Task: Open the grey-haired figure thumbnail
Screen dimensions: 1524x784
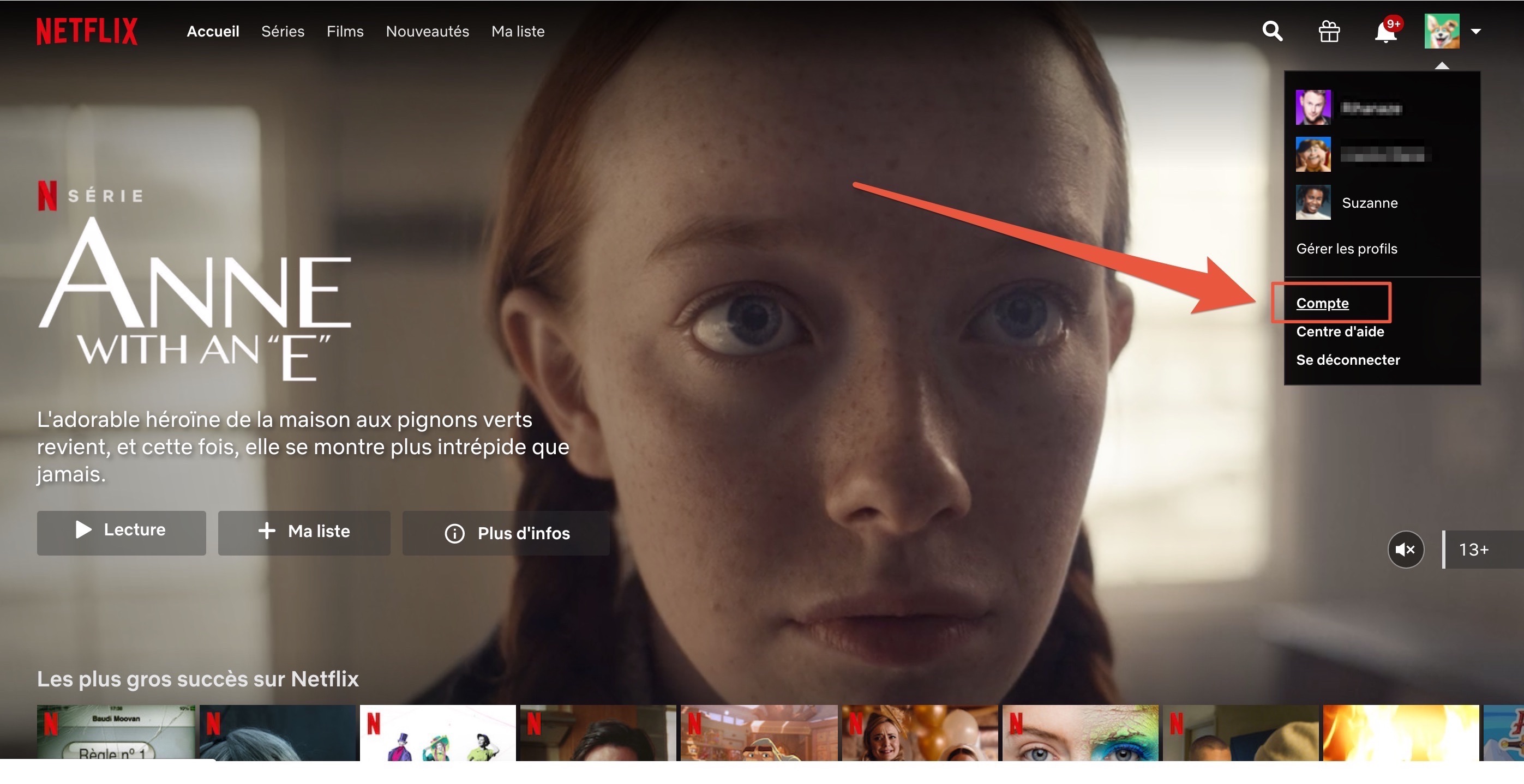Action: (x=278, y=732)
